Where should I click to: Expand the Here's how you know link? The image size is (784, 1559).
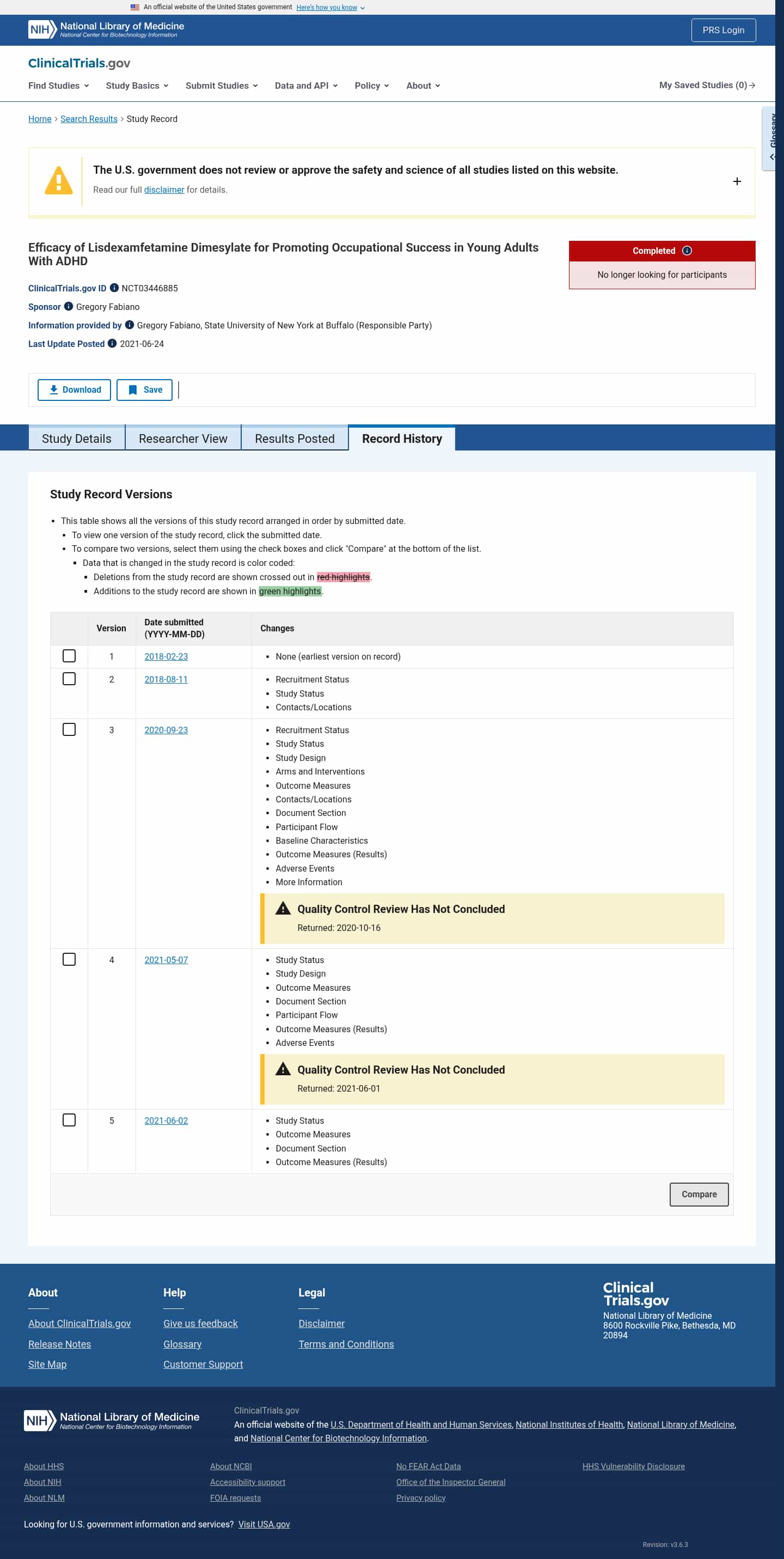click(x=330, y=7)
